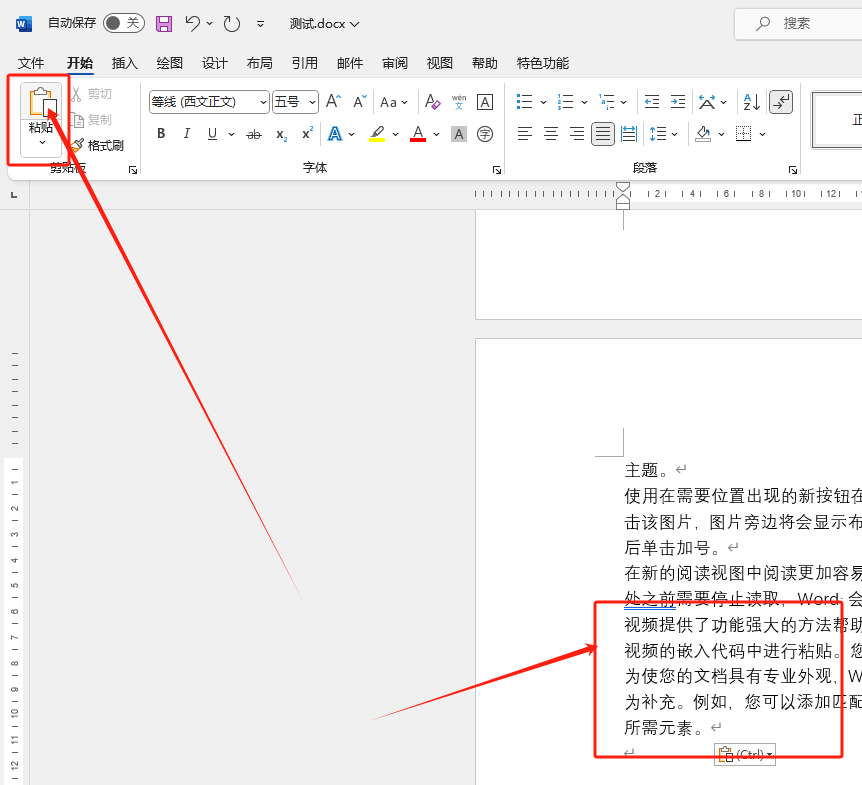Click the Save icon in title bar
The width and height of the screenshot is (862, 785).
(x=164, y=23)
